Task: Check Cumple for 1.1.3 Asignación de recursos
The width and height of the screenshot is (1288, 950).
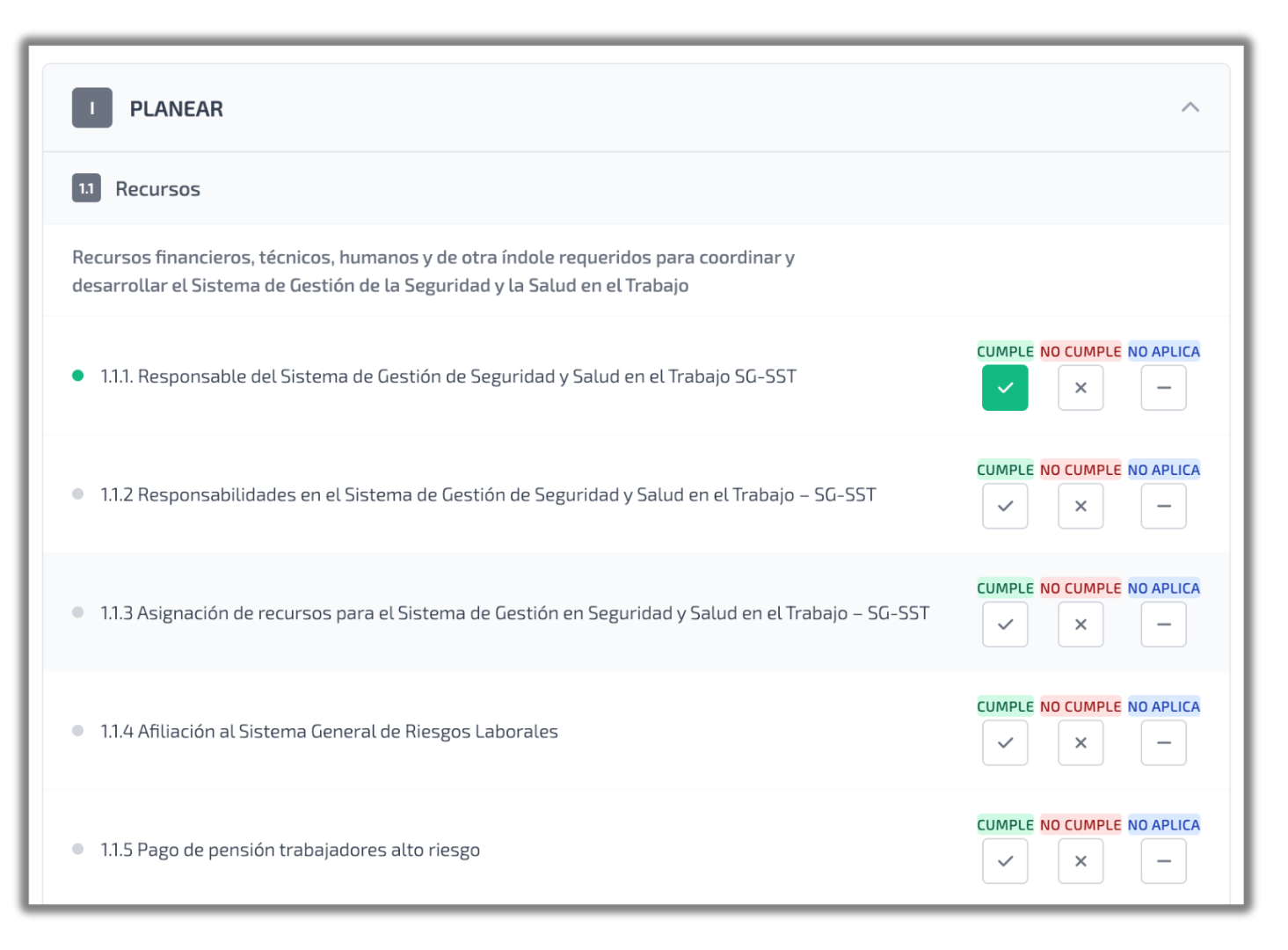Action: [1005, 625]
